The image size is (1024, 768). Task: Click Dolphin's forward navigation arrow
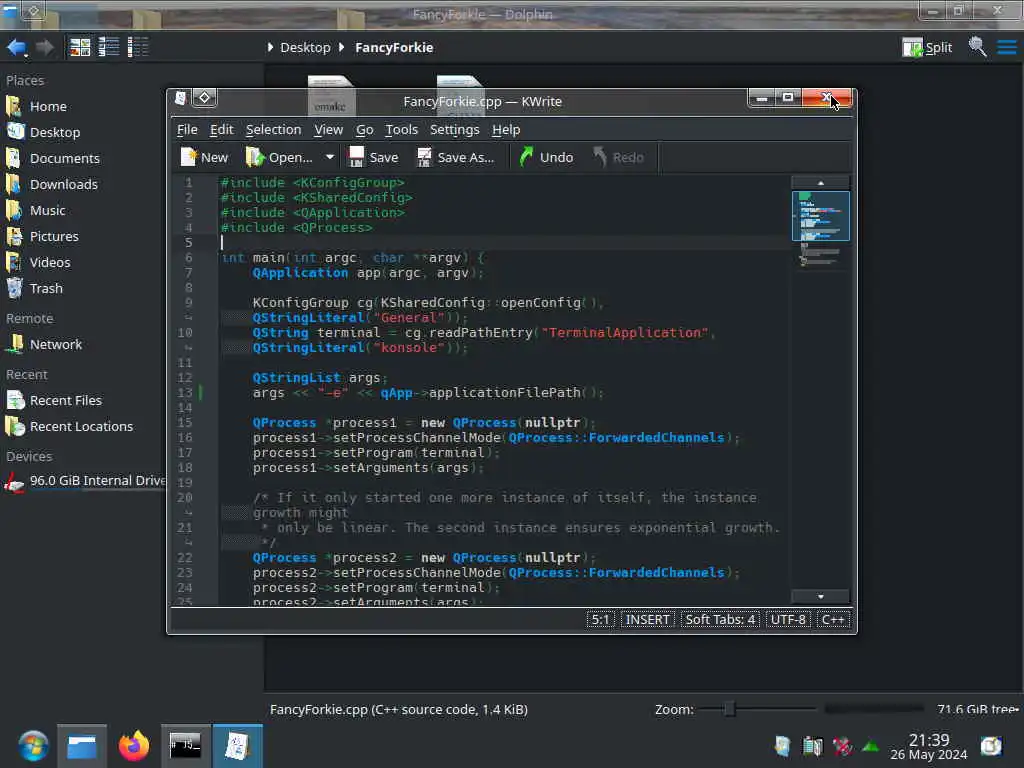point(45,47)
